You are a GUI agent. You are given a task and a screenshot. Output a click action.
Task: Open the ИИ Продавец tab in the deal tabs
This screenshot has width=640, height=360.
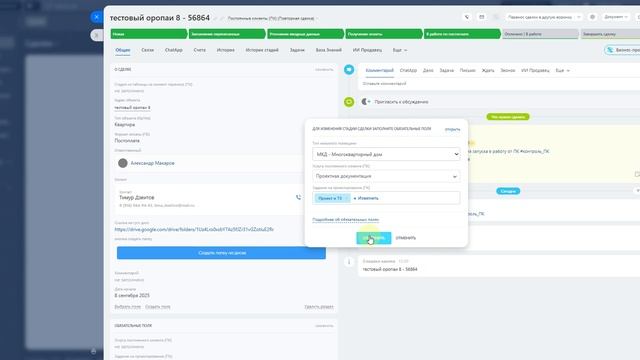point(367,50)
